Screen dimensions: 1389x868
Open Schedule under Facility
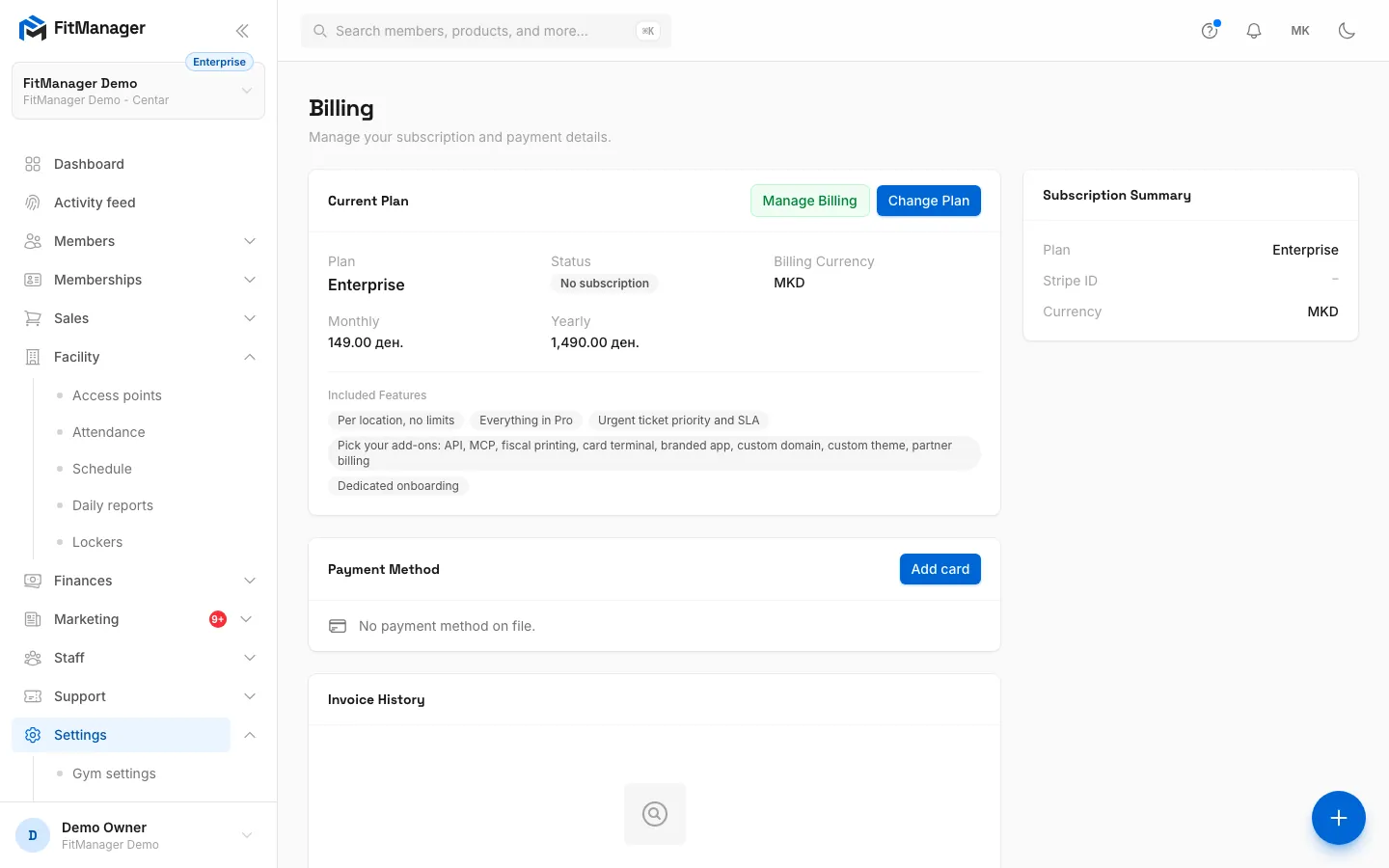[x=102, y=469]
